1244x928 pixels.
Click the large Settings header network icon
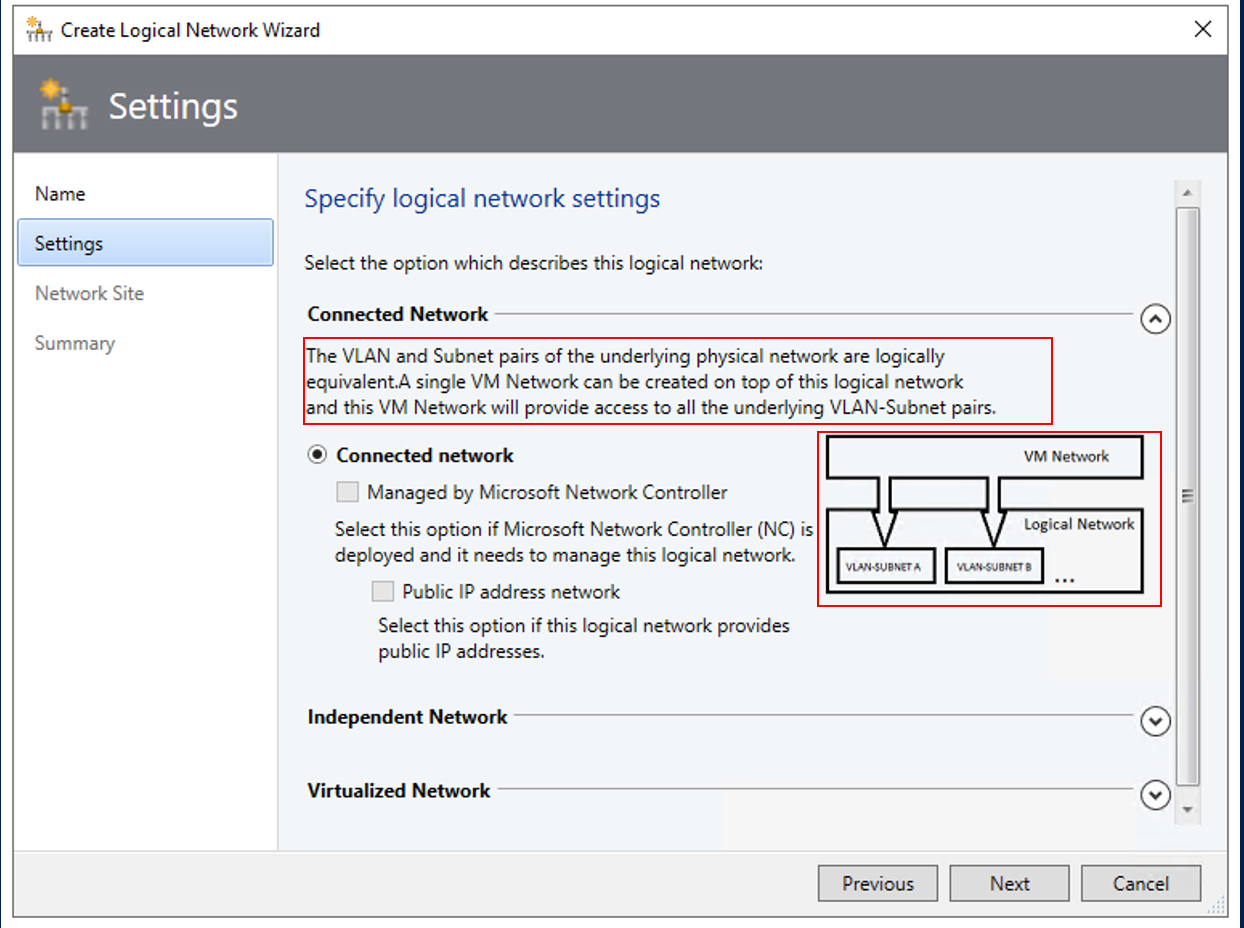64,105
